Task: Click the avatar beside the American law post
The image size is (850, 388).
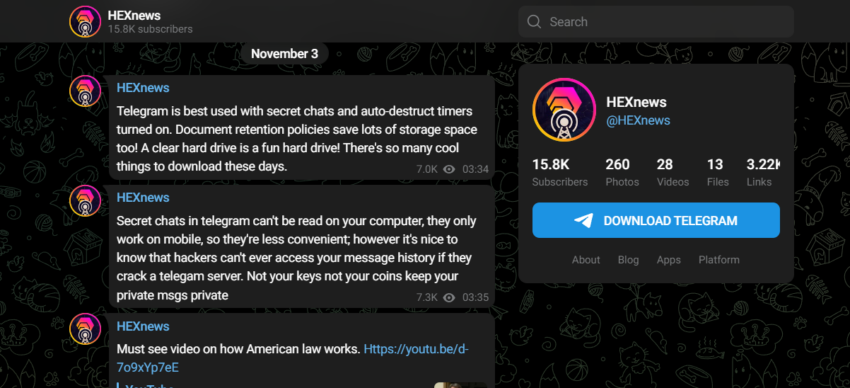Action: coord(85,329)
